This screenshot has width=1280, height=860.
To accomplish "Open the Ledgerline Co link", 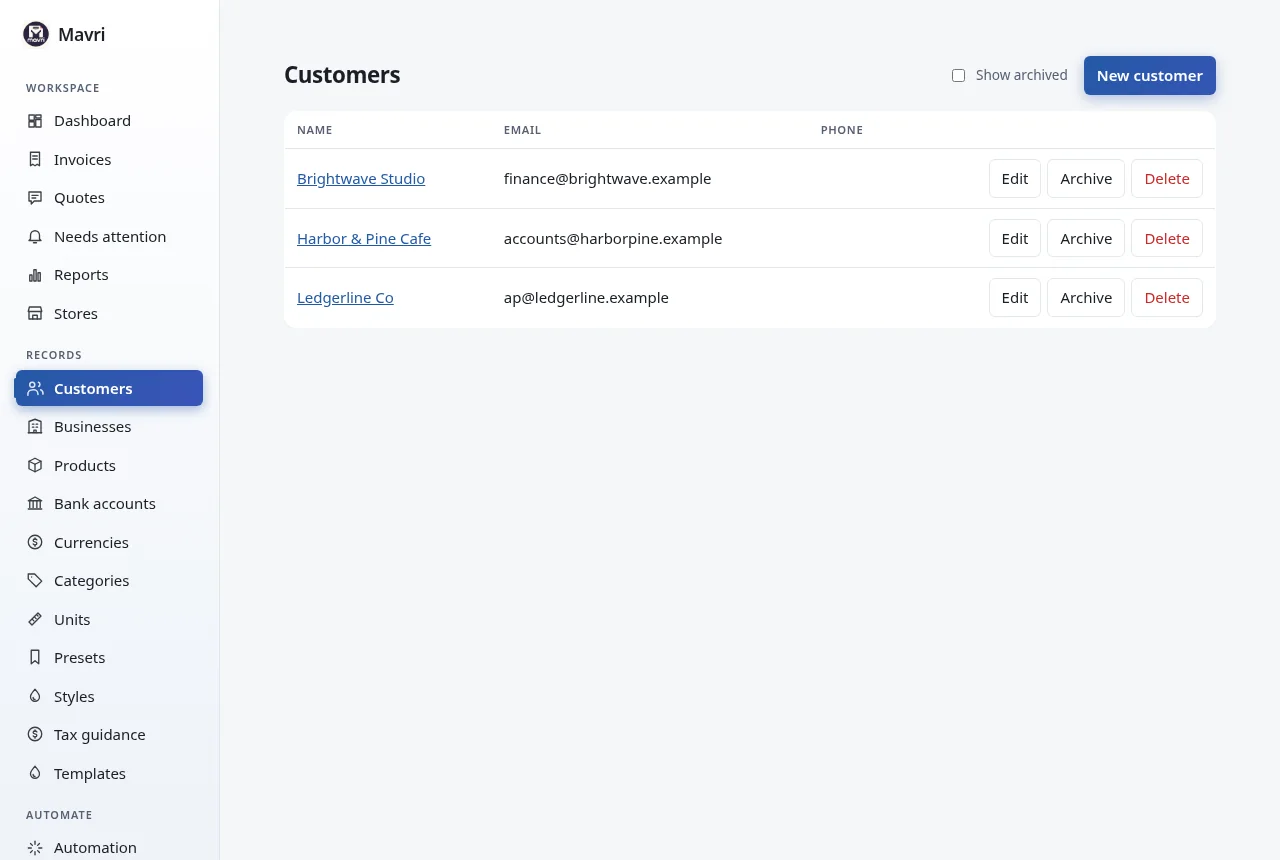I will pyautogui.click(x=345, y=297).
